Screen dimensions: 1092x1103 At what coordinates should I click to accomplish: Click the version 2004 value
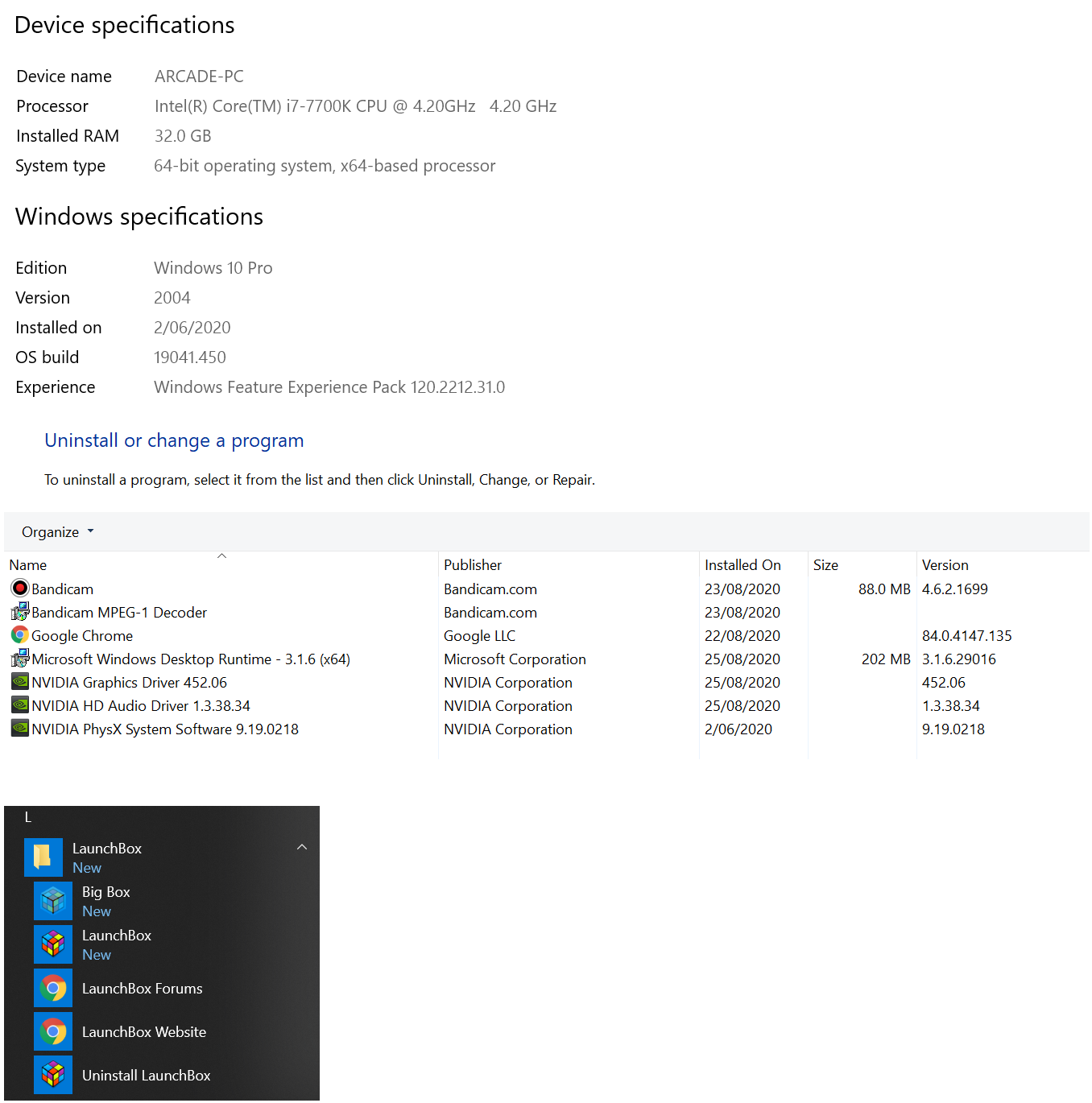(172, 298)
